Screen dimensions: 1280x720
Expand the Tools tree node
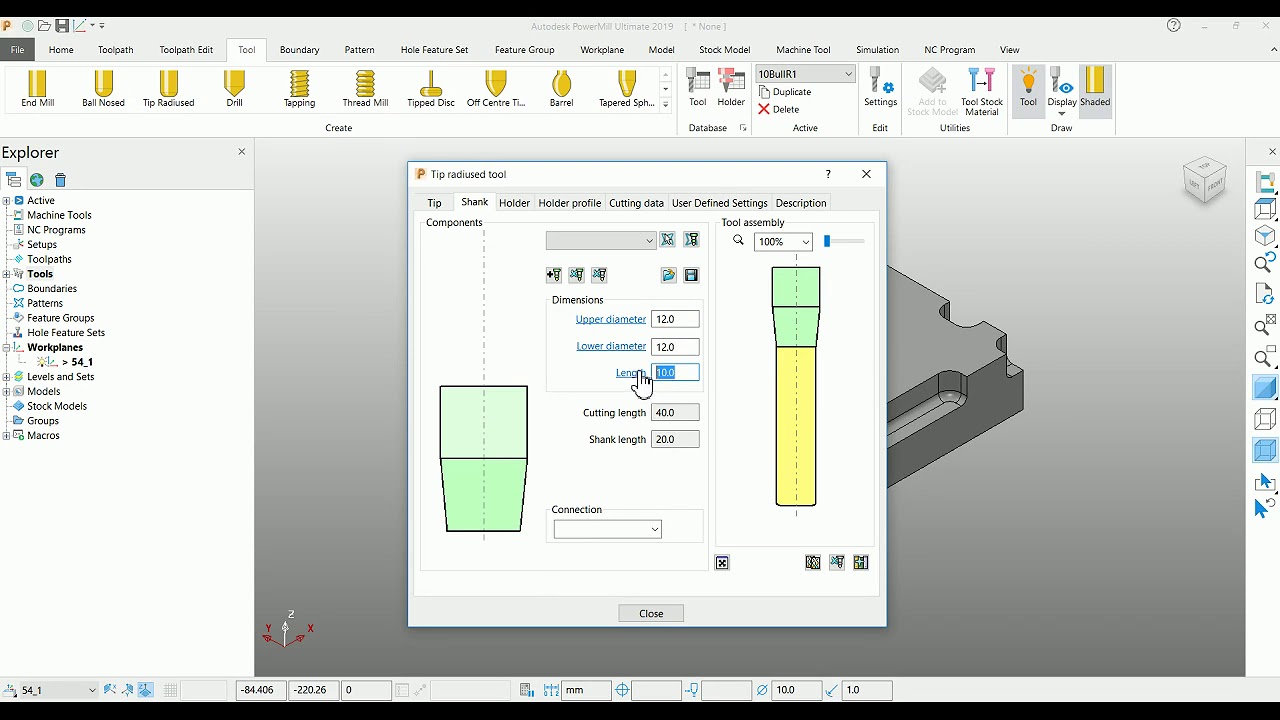tap(7, 274)
